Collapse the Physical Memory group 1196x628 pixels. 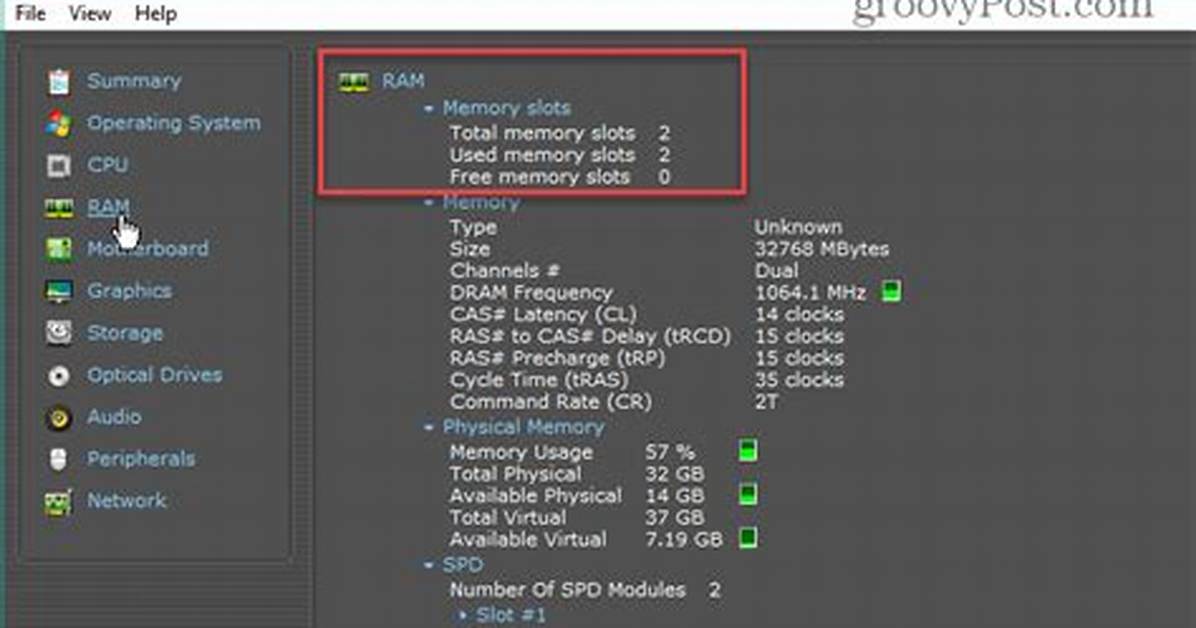click(429, 428)
